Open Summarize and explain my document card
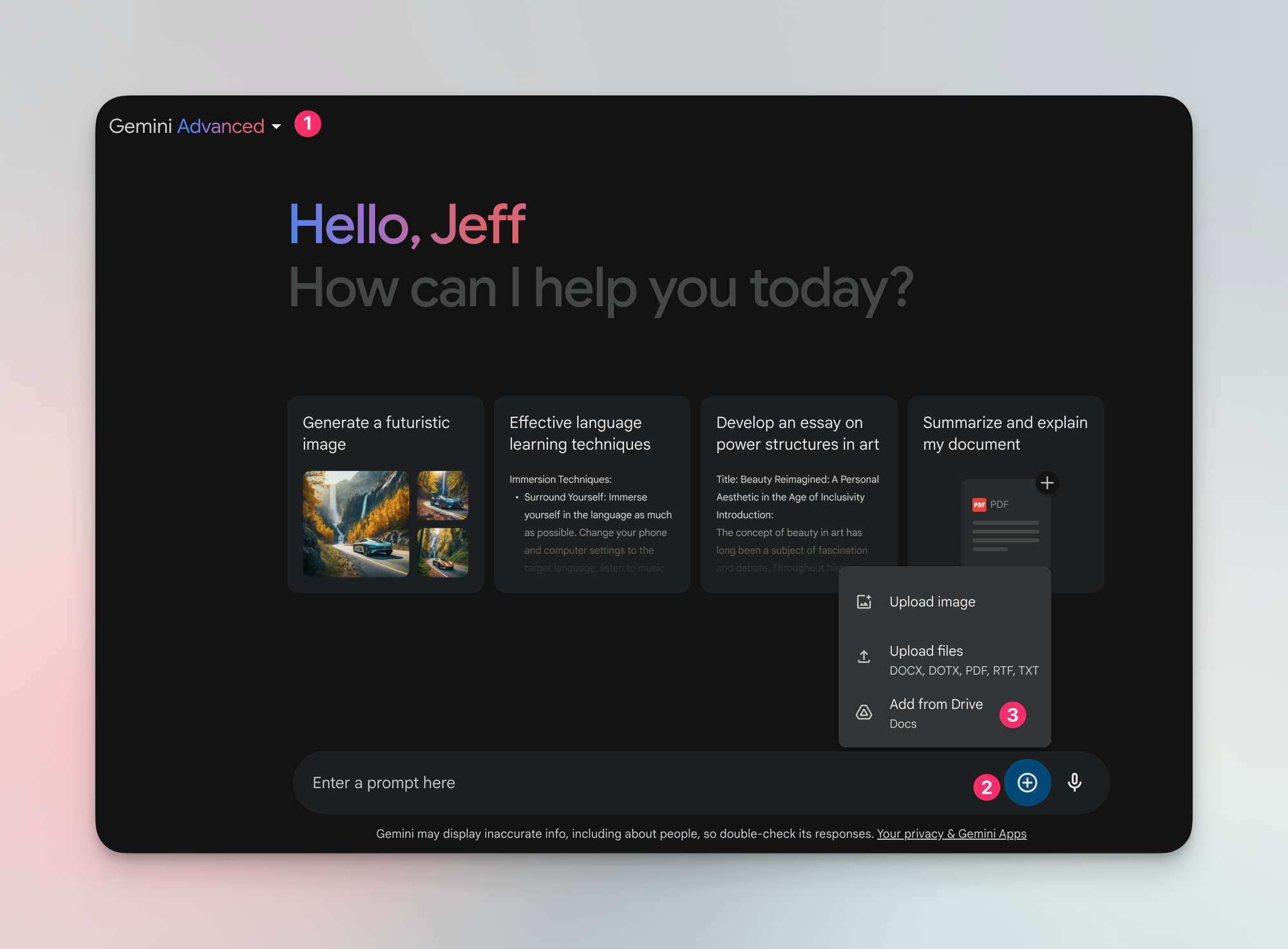 point(1005,494)
